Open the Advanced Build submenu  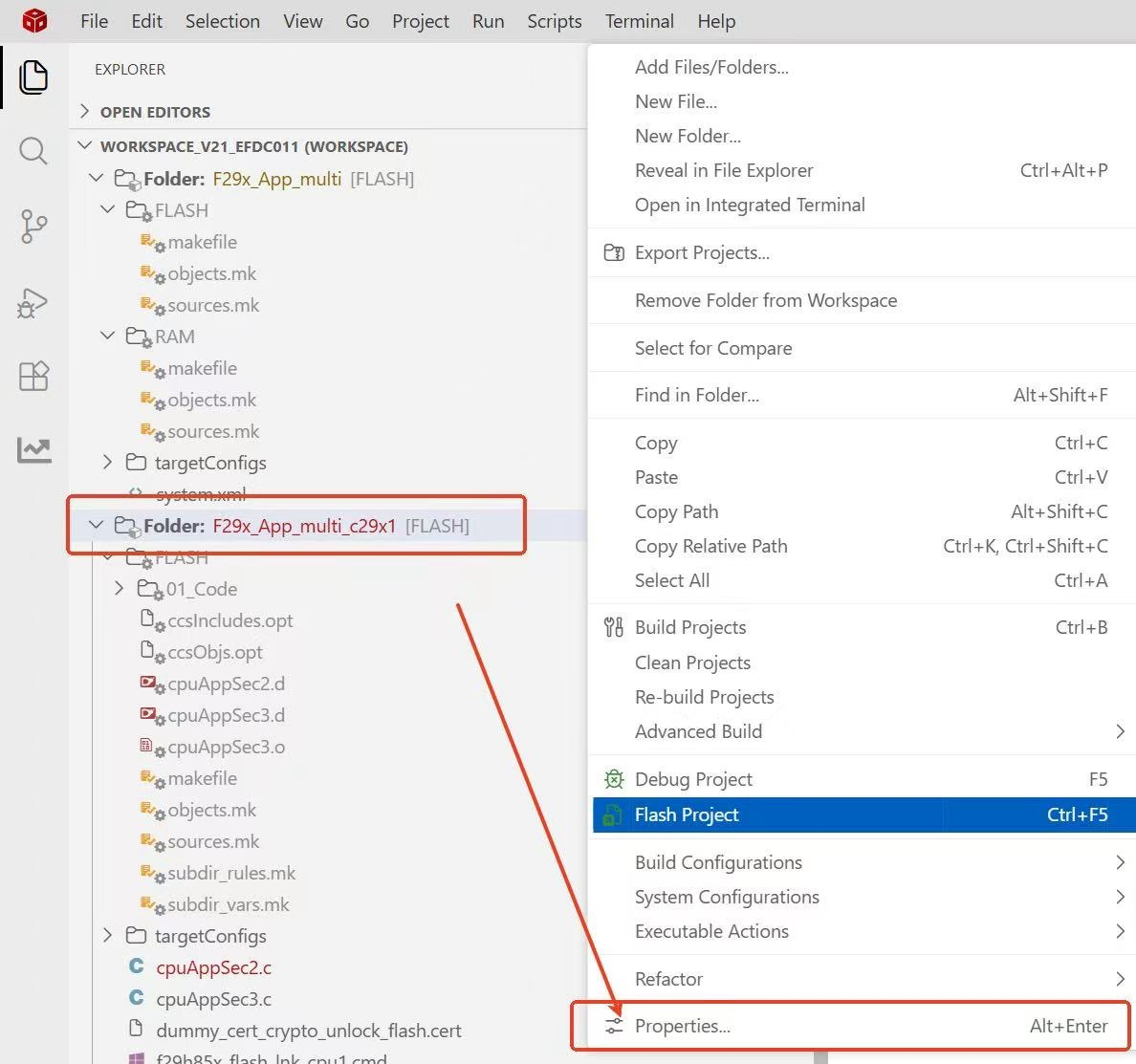pyautogui.click(x=862, y=731)
